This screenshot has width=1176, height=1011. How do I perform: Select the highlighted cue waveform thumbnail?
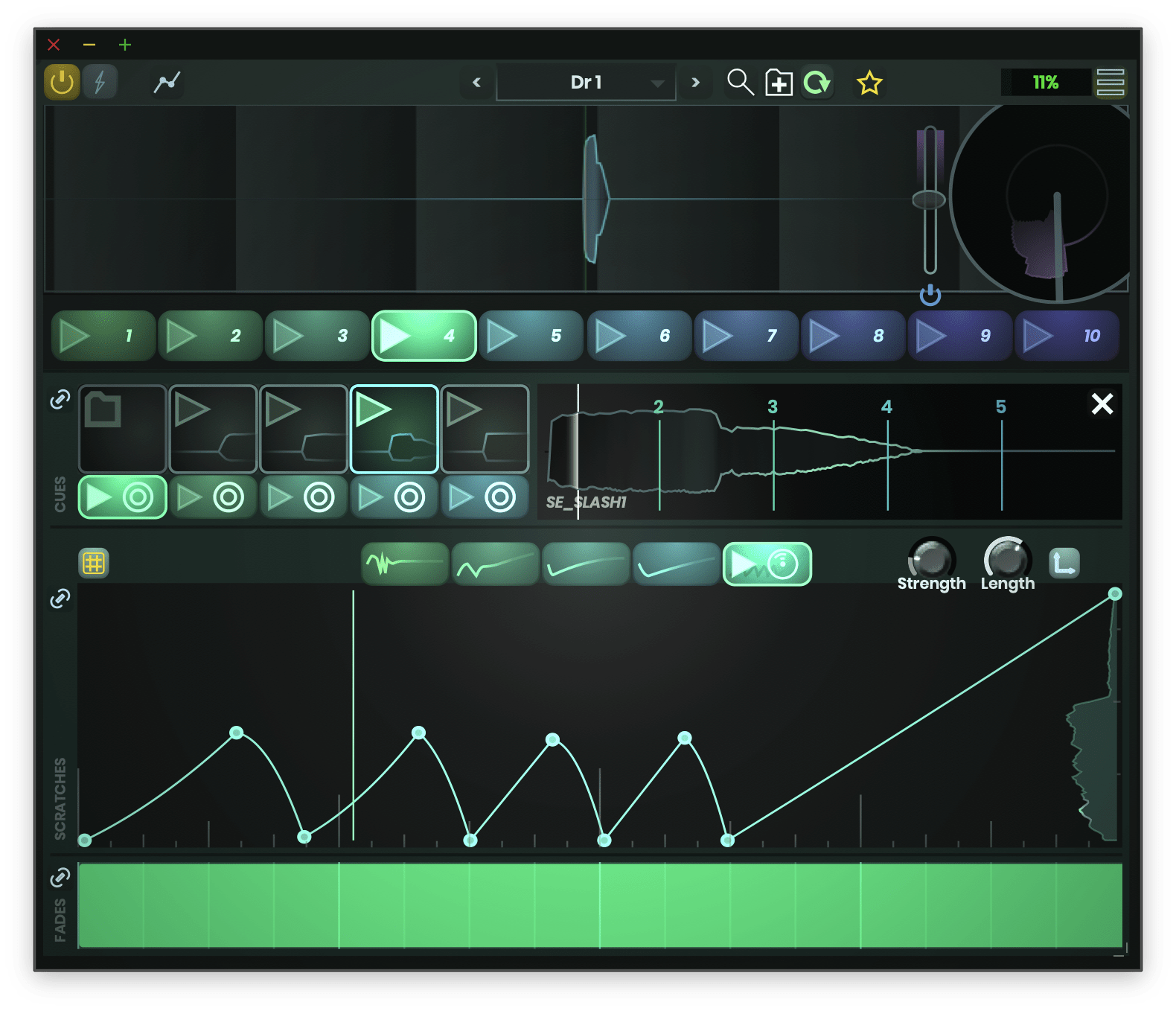(394, 429)
